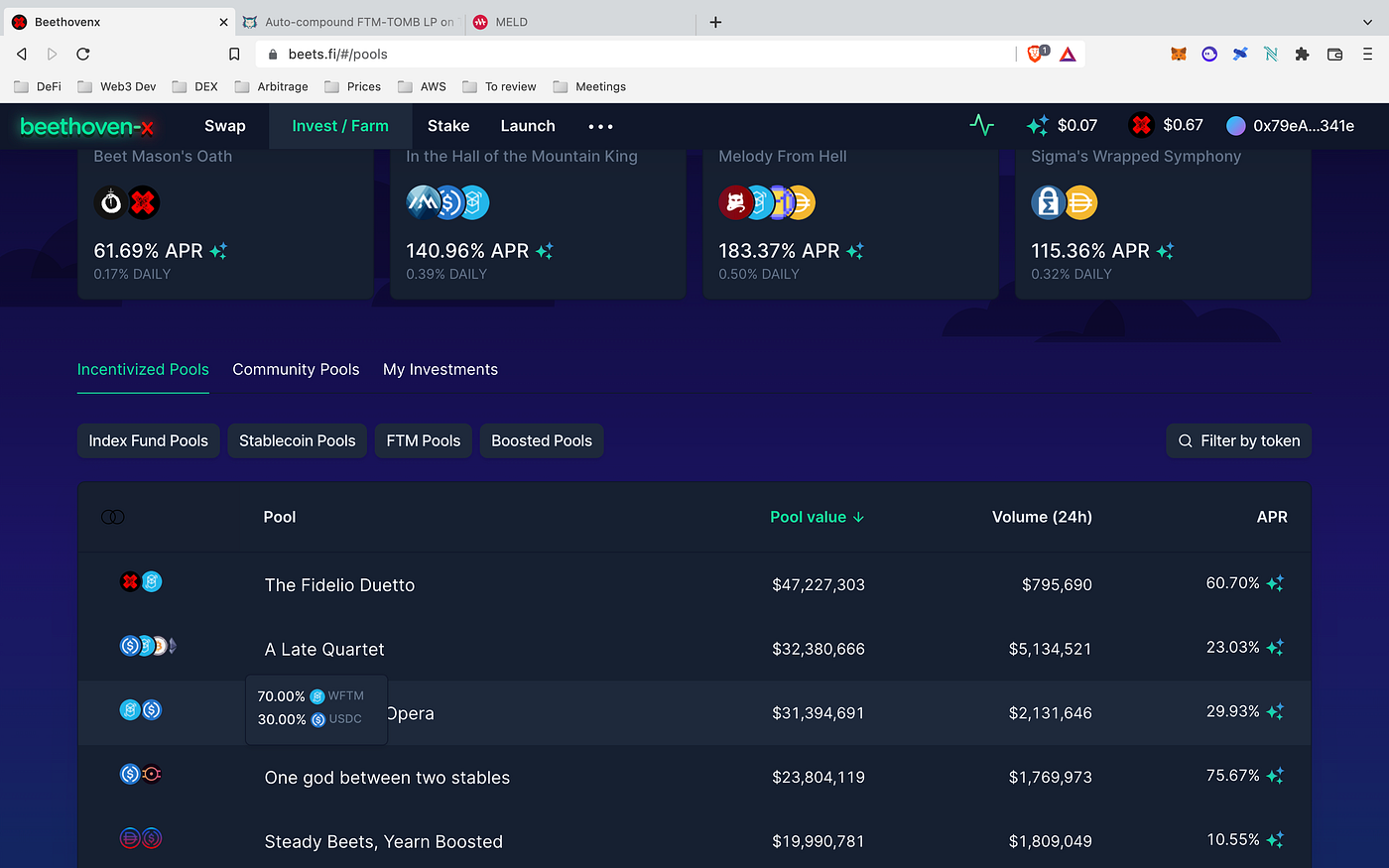Image resolution: width=1389 pixels, height=868 pixels.
Task: Click the red BEETS token icon beside $0.67
Action: (x=1141, y=125)
